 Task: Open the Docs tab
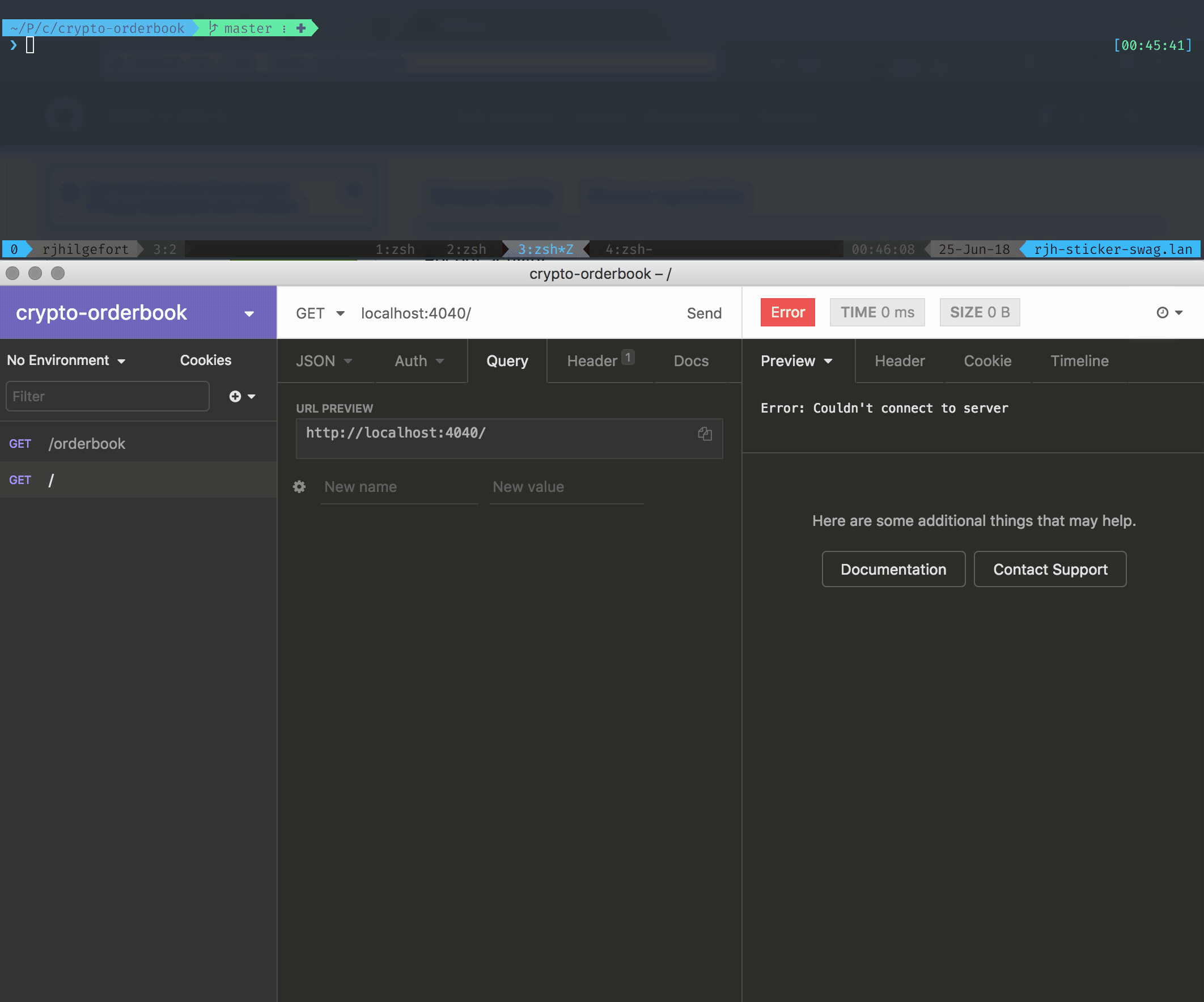tap(691, 361)
